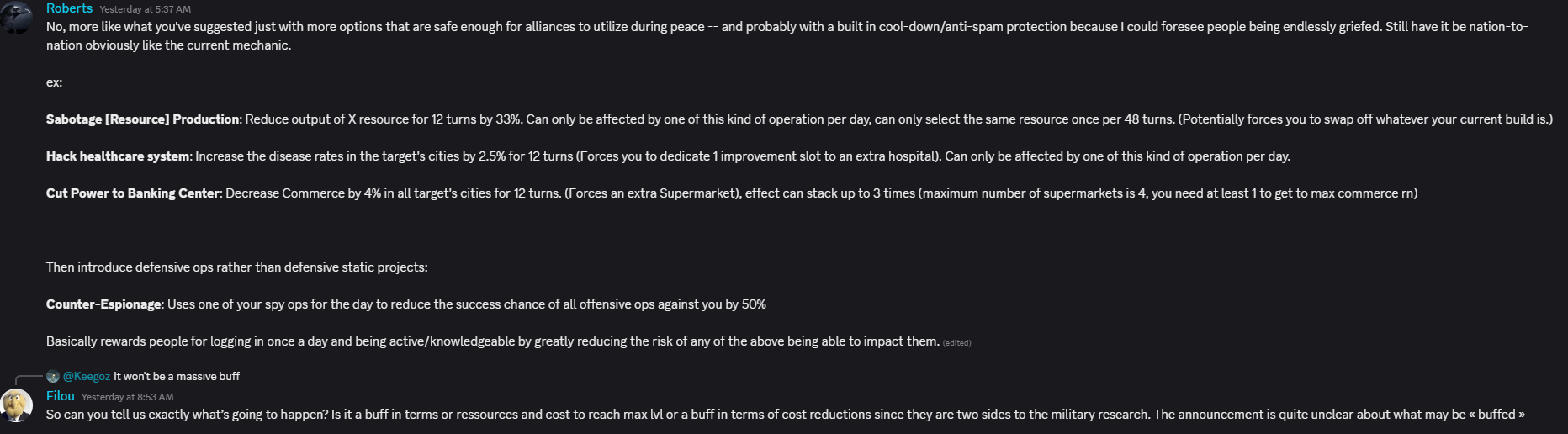Click Roberts' opening paragraph starting "No, more like"

coord(787,36)
